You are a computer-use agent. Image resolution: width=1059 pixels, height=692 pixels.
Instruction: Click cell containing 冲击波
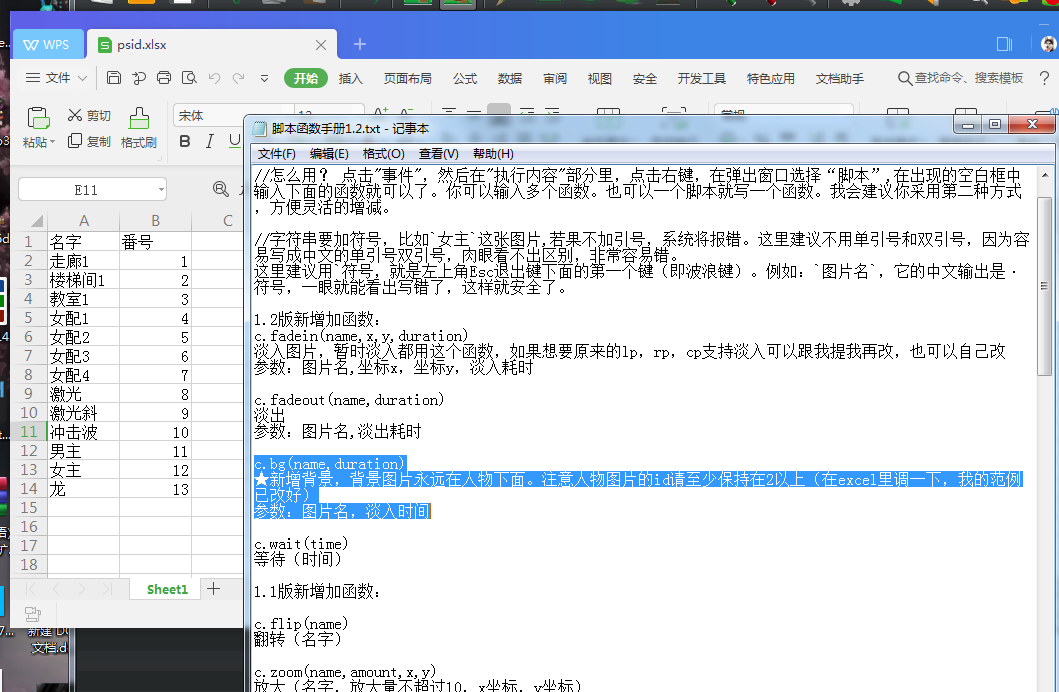[x=84, y=432]
